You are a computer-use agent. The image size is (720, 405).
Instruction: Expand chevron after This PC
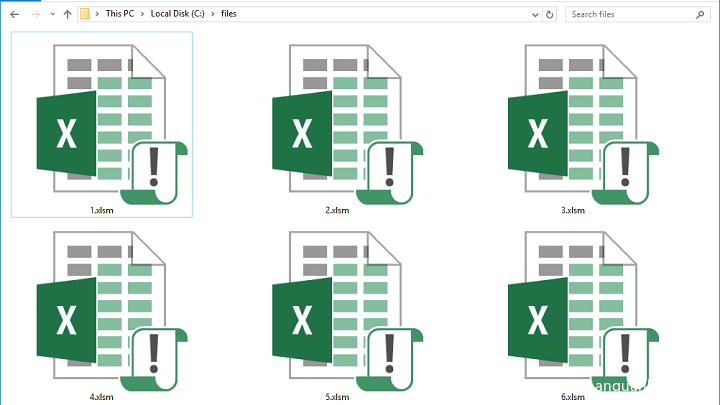142,14
